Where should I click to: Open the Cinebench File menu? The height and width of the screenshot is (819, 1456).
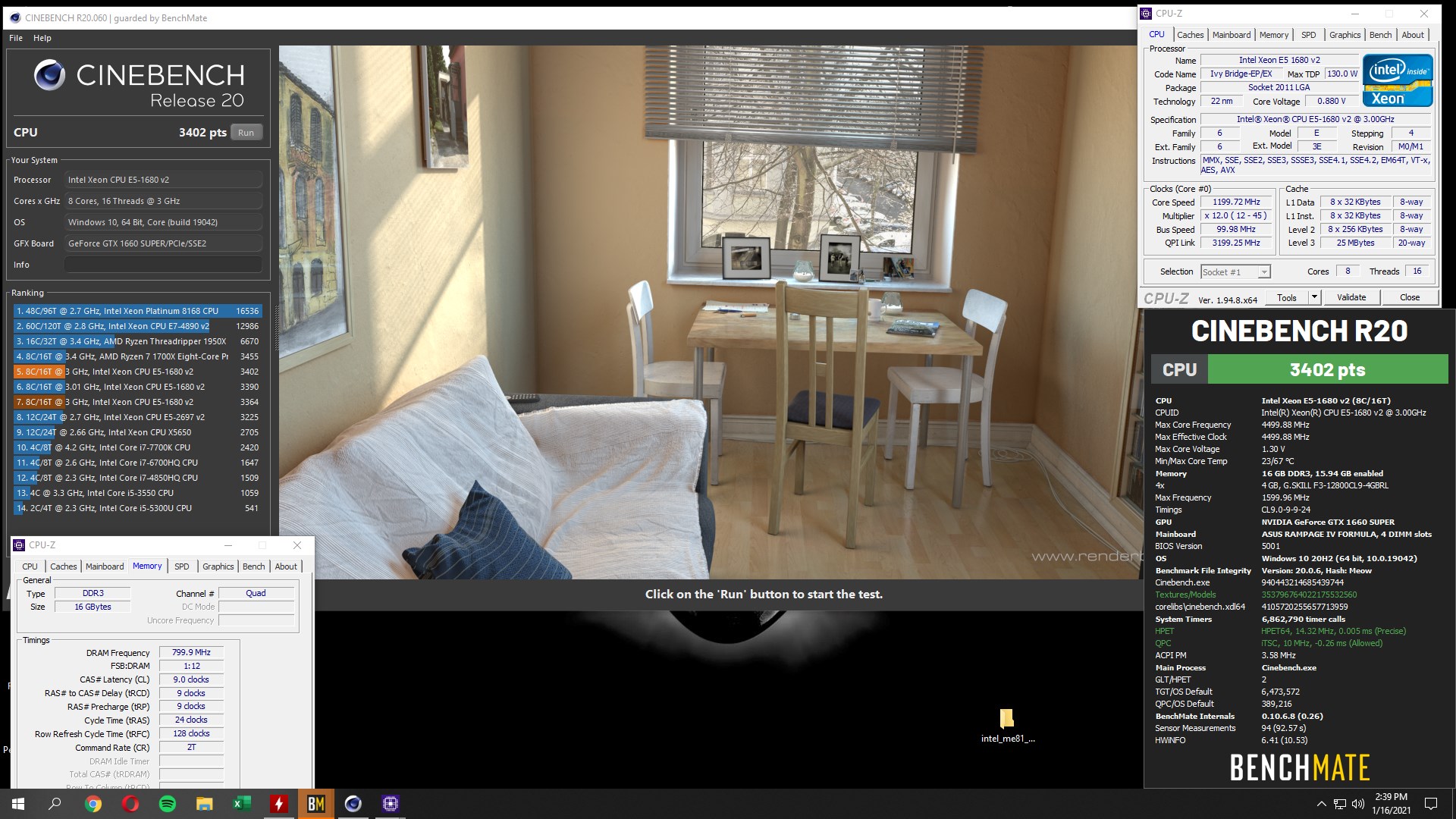(x=16, y=38)
